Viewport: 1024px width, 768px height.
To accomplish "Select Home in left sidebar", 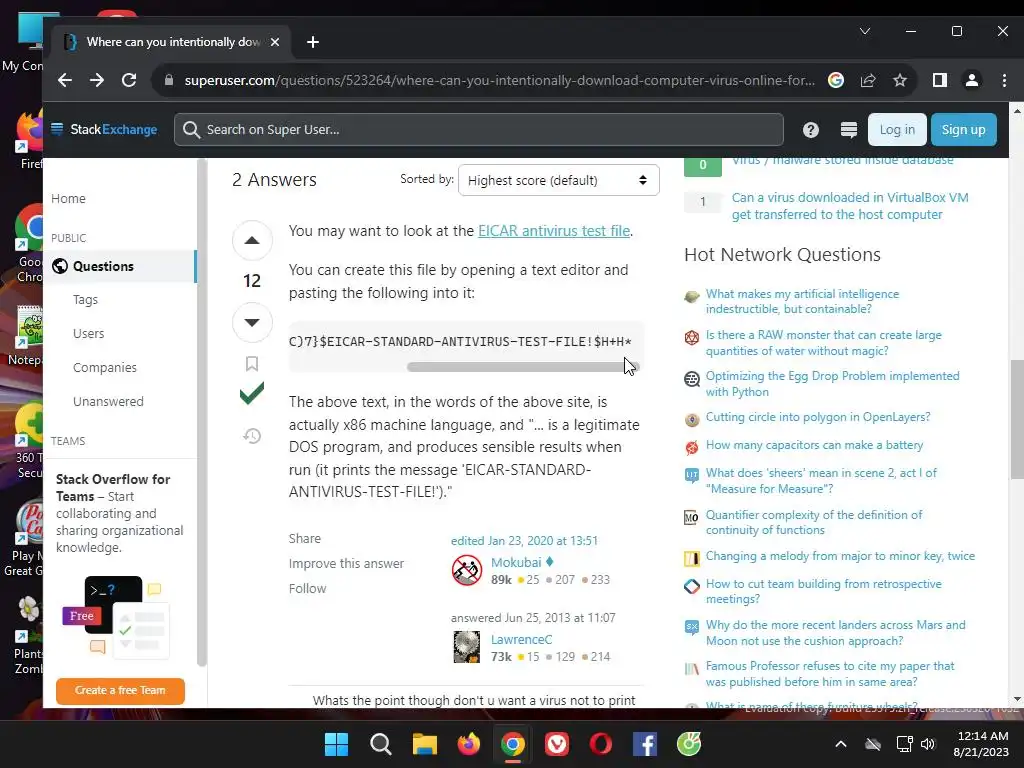I will point(69,199).
